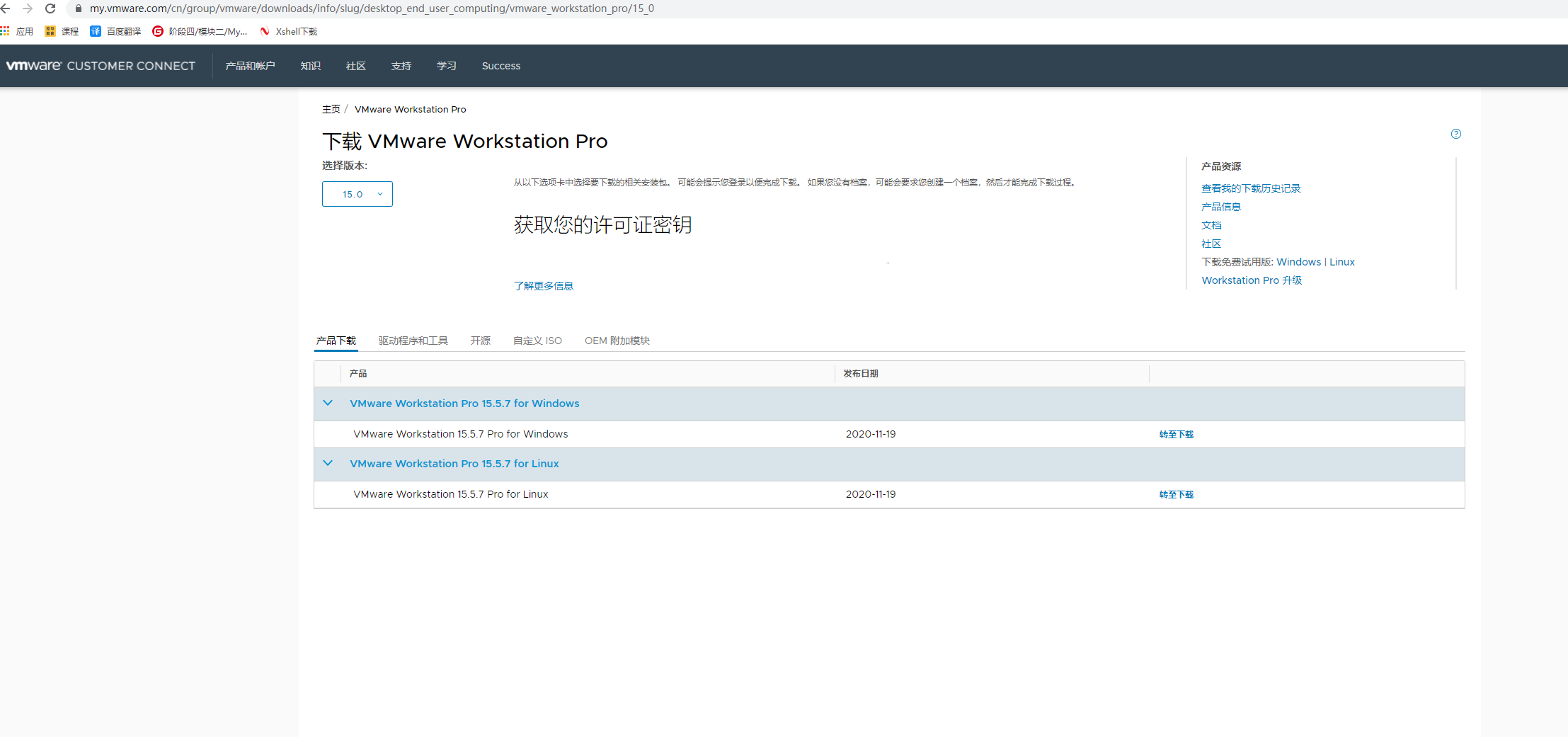Click the VMware Customer Connect logo
The height and width of the screenshot is (737, 1568).
click(101, 66)
